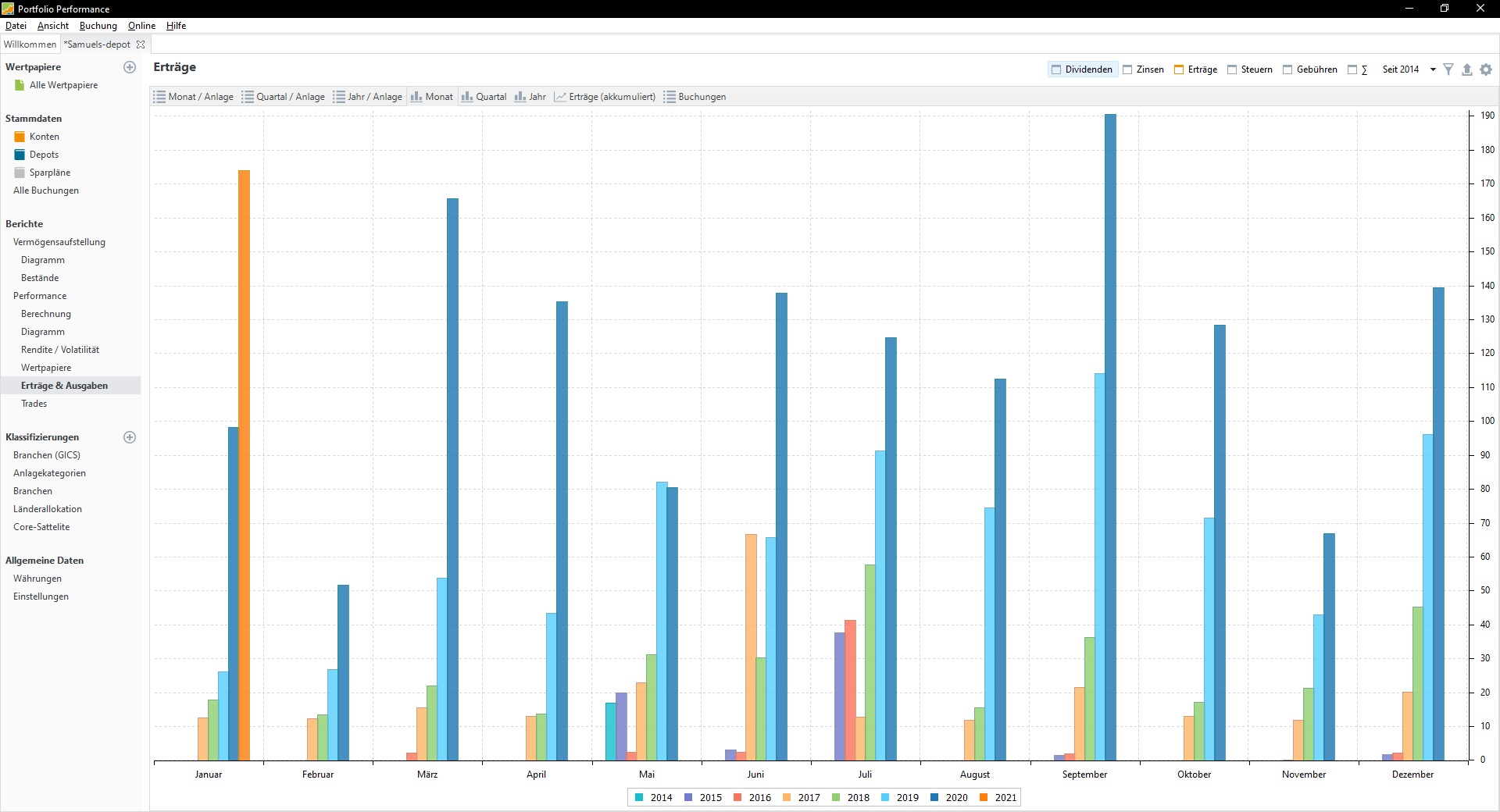
Task: Open Trades report
Action: point(34,404)
